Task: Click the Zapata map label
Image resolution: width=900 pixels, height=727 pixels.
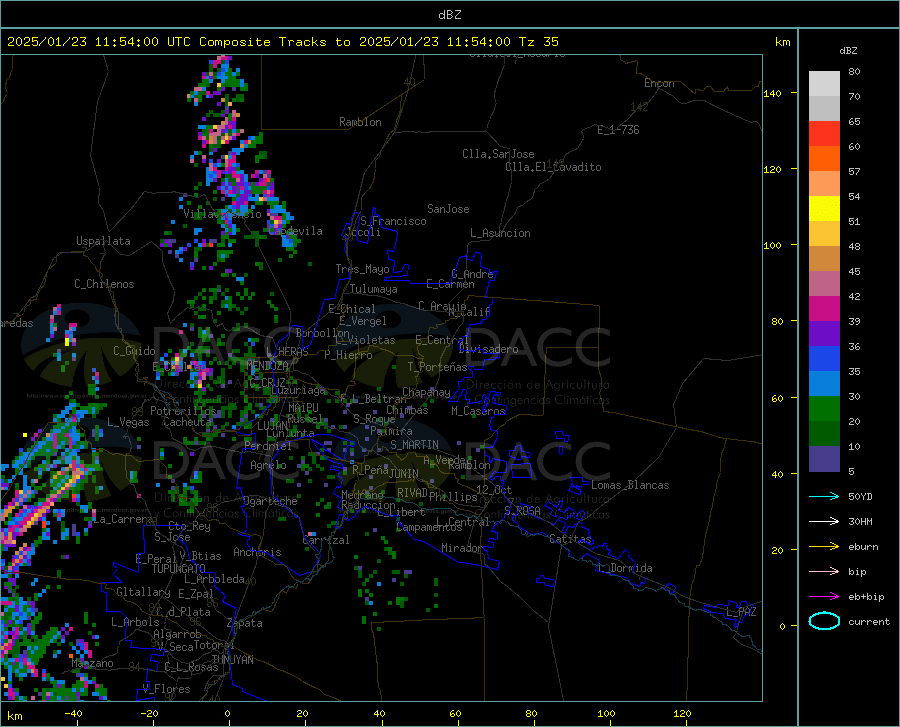Action: point(245,623)
